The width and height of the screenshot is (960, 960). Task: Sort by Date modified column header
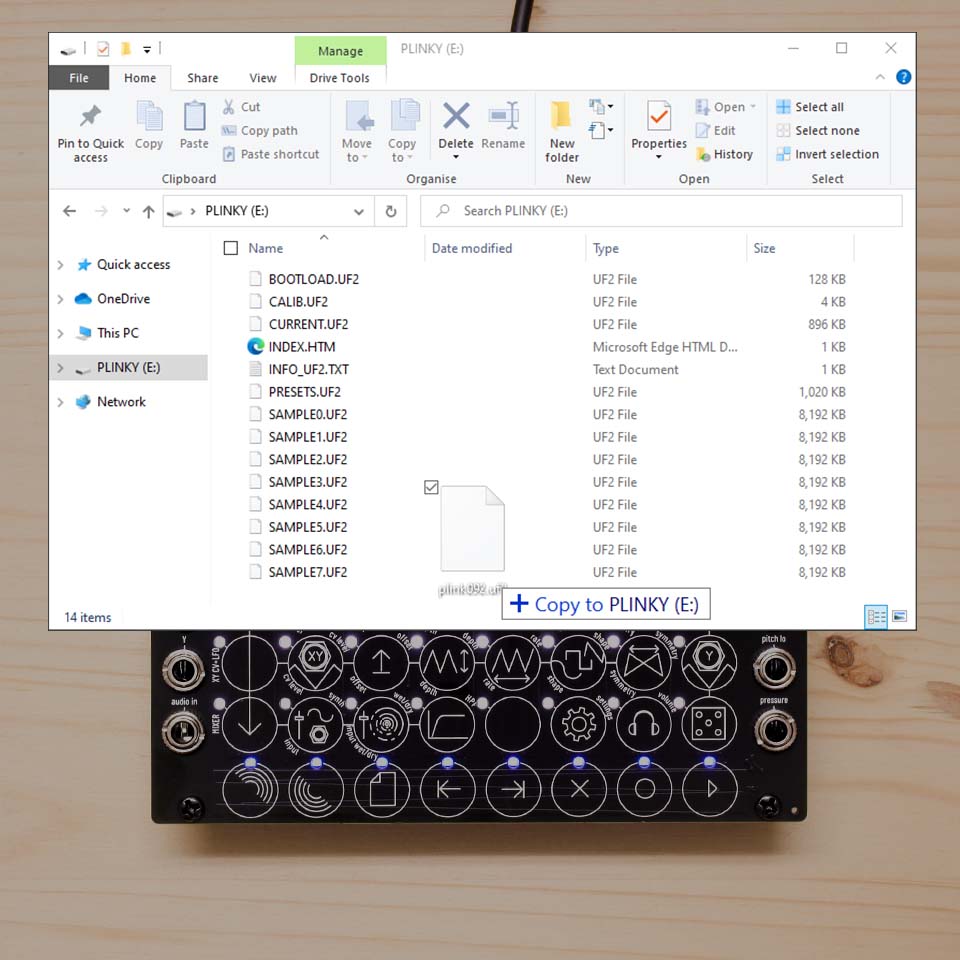click(x=472, y=248)
